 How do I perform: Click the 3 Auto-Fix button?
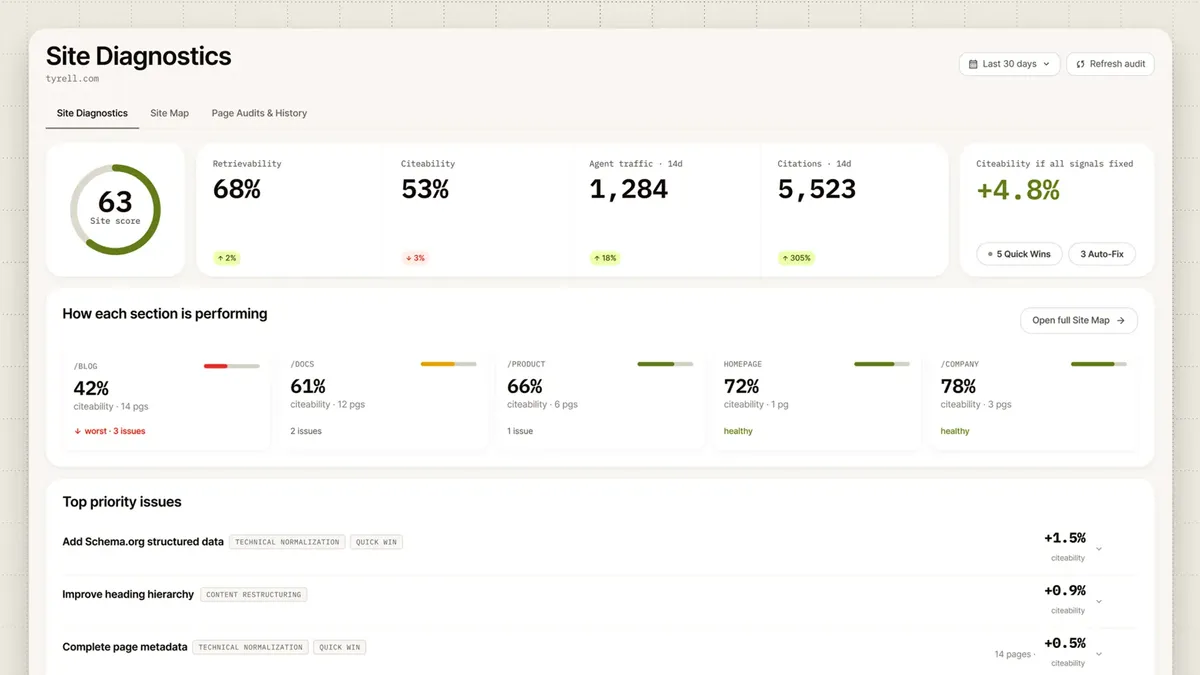point(1102,254)
